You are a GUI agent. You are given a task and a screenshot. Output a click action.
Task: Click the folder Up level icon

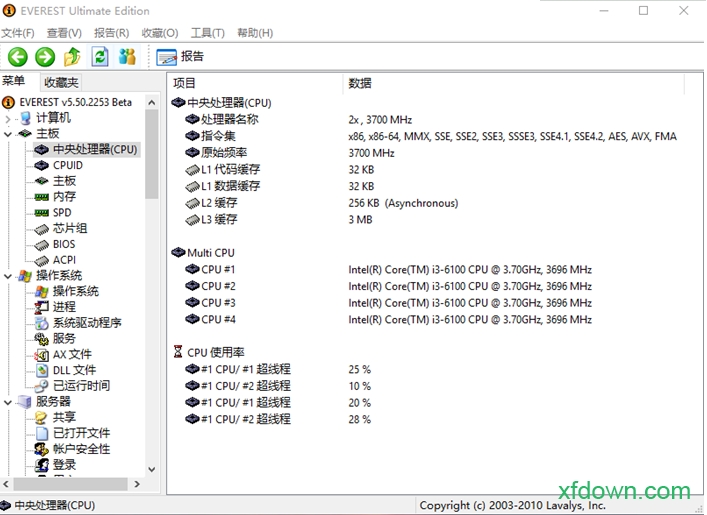click(x=72, y=57)
